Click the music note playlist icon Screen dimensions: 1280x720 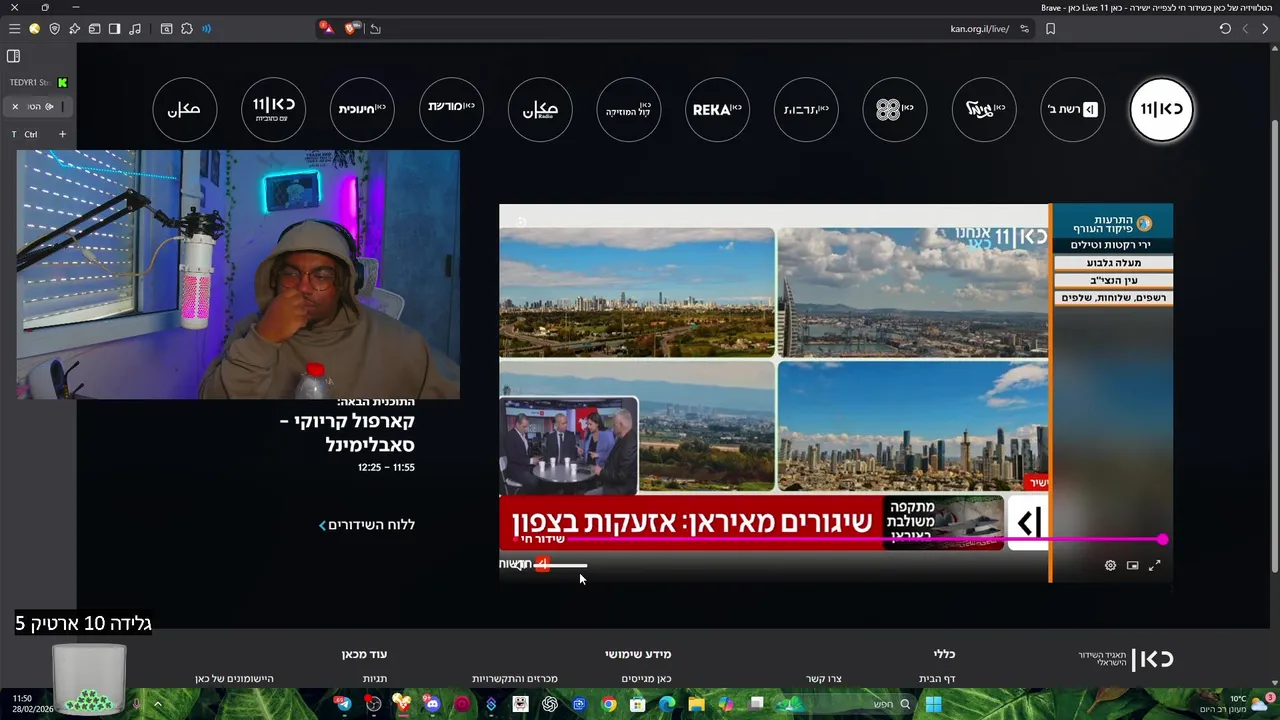(135, 29)
